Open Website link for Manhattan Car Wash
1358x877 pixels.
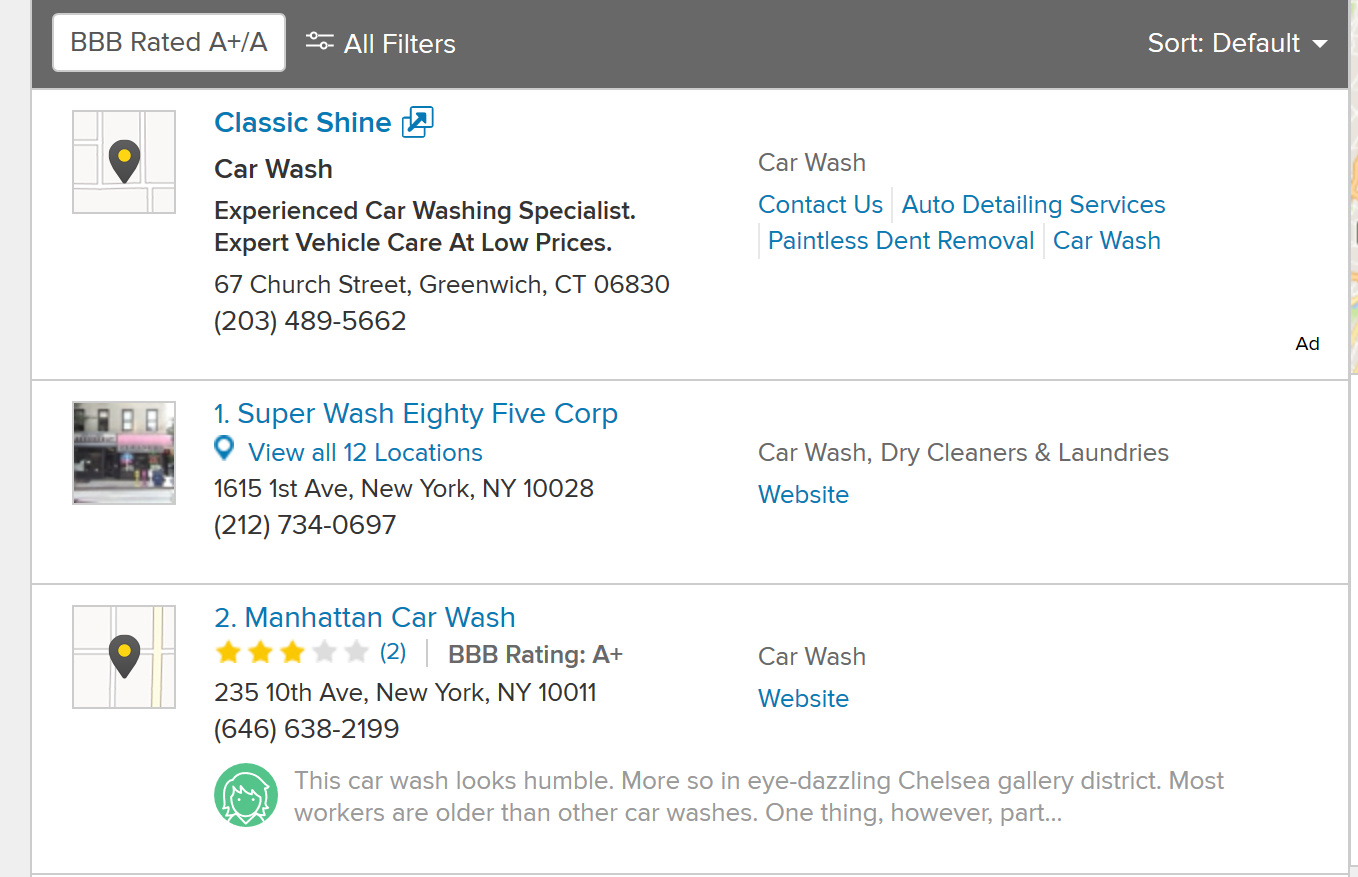pos(803,699)
